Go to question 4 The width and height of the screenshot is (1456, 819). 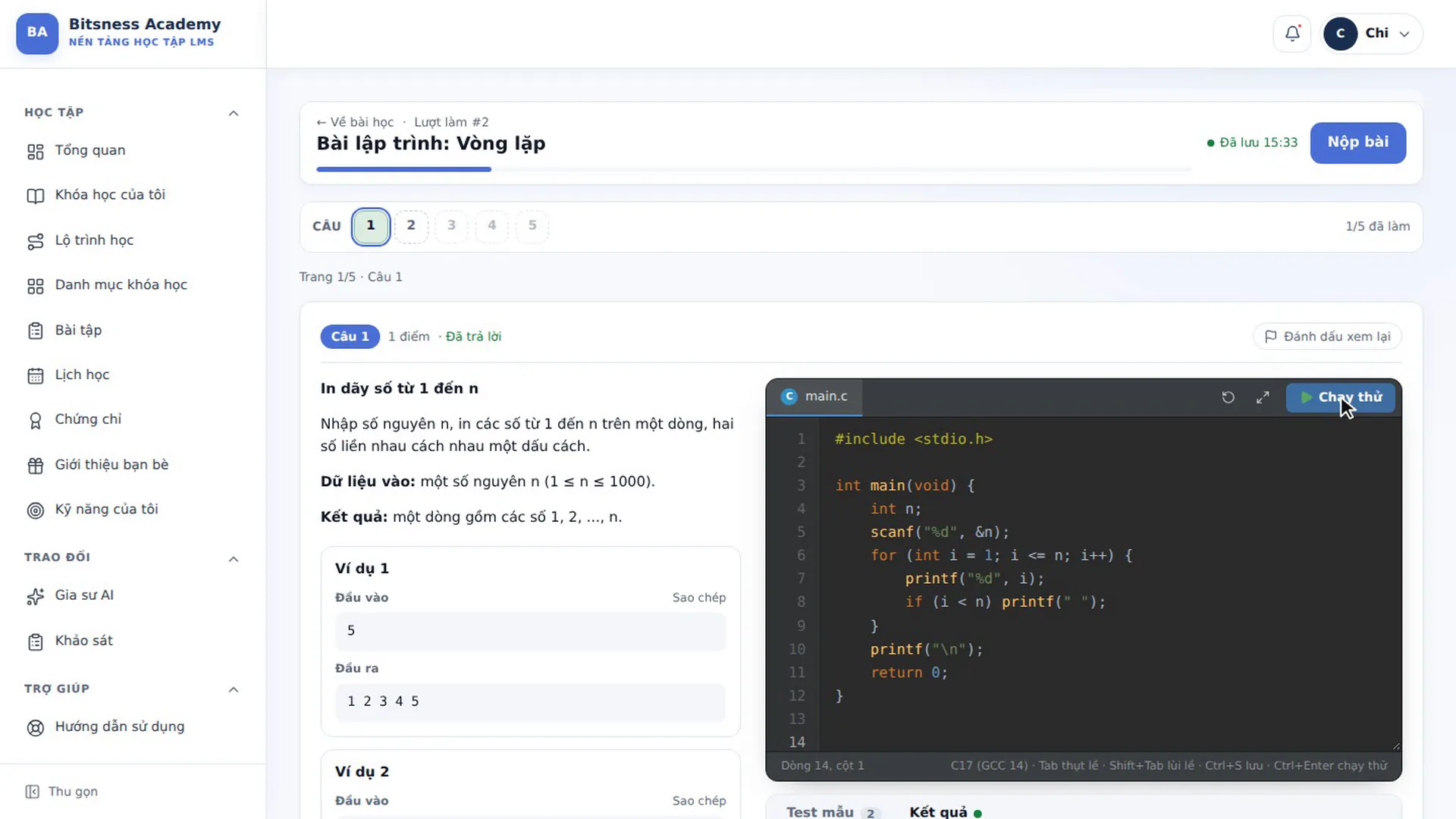tap(492, 226)
